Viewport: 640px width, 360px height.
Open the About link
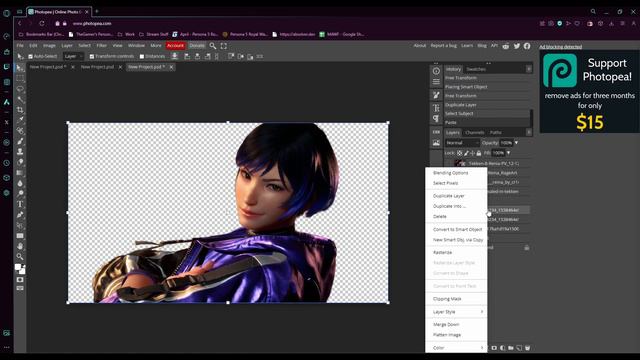pos(420,46)
